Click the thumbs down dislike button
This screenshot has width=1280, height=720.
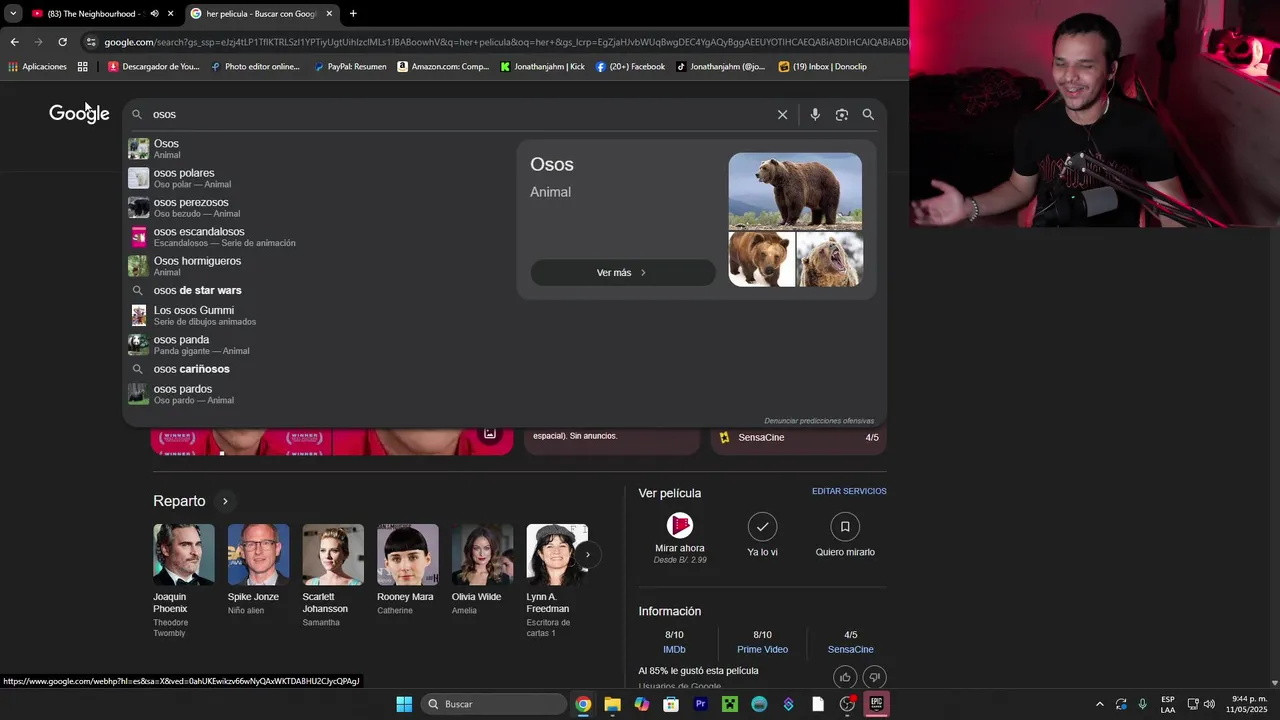pyautogui.click(x=874, y=677)
